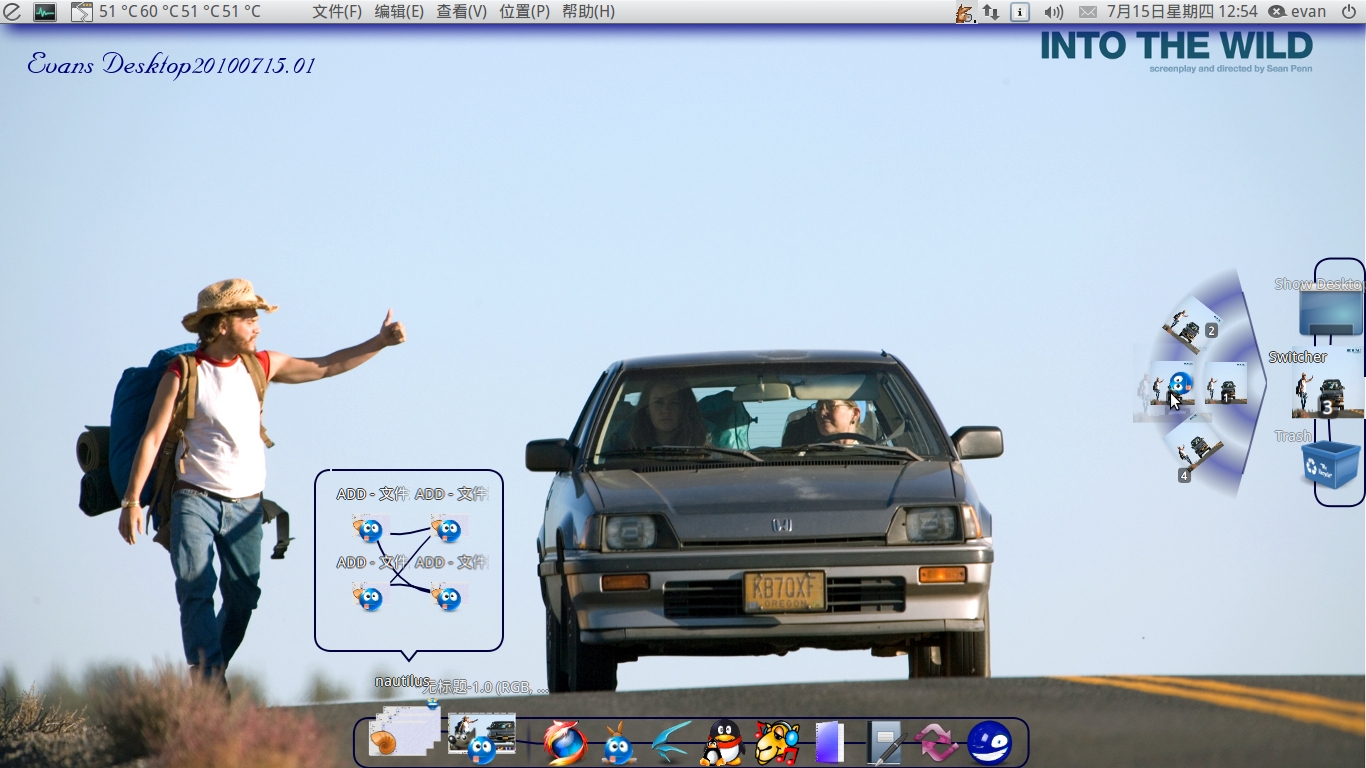
Task: Switch to the 无标题-1.0 GIMP window in the dock
Action: point(482,738)
